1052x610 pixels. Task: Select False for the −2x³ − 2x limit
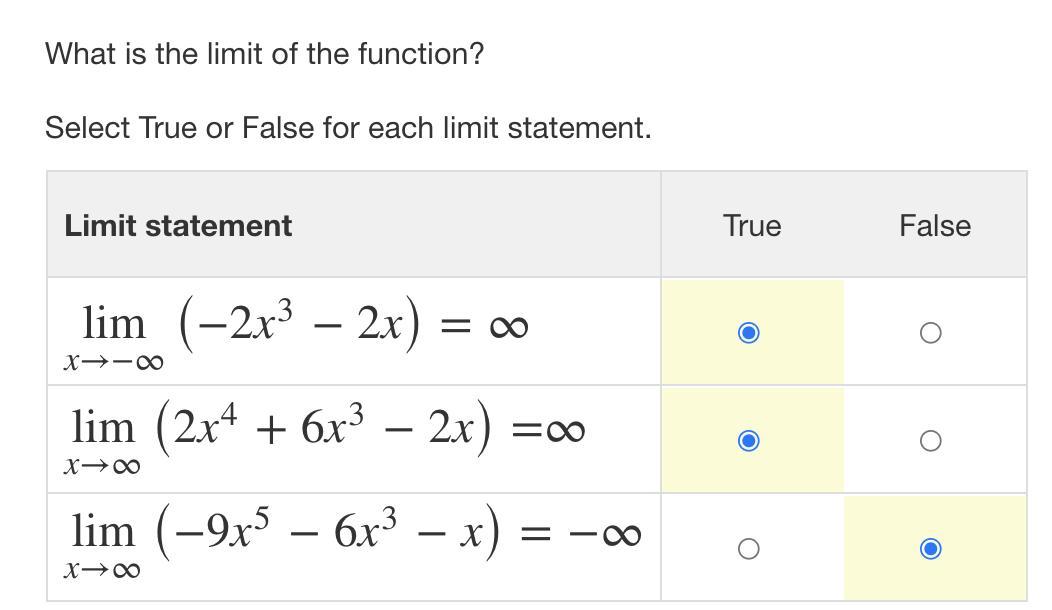[x=930, y=333]
